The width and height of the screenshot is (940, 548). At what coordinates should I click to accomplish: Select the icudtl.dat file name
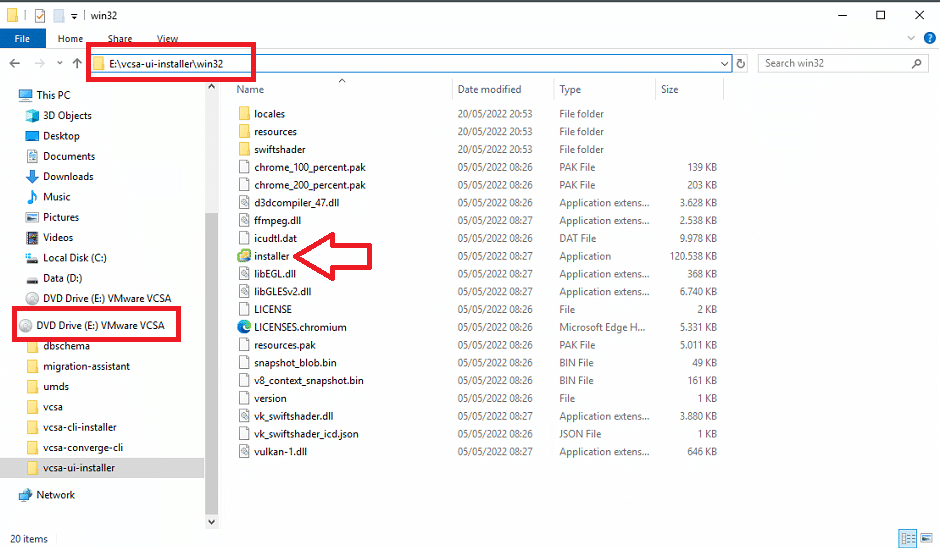275,238
